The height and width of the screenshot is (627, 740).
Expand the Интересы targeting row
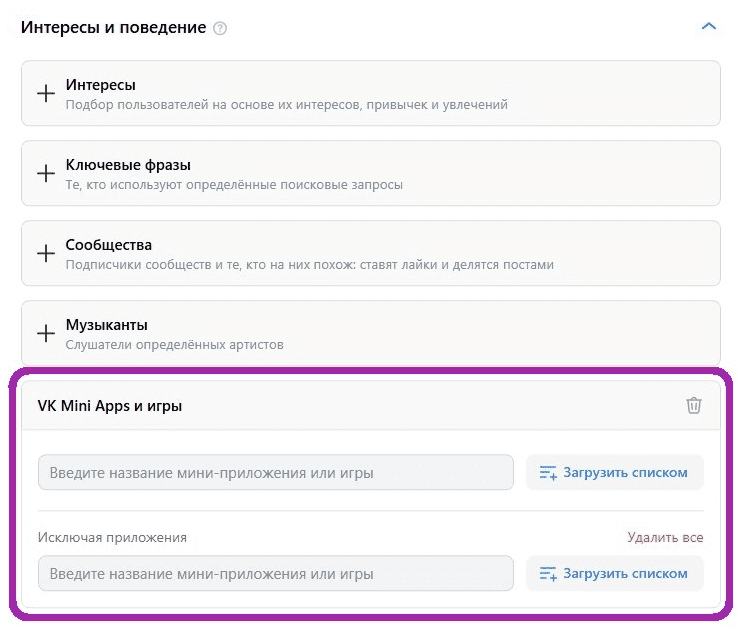[x=370, y=94]
